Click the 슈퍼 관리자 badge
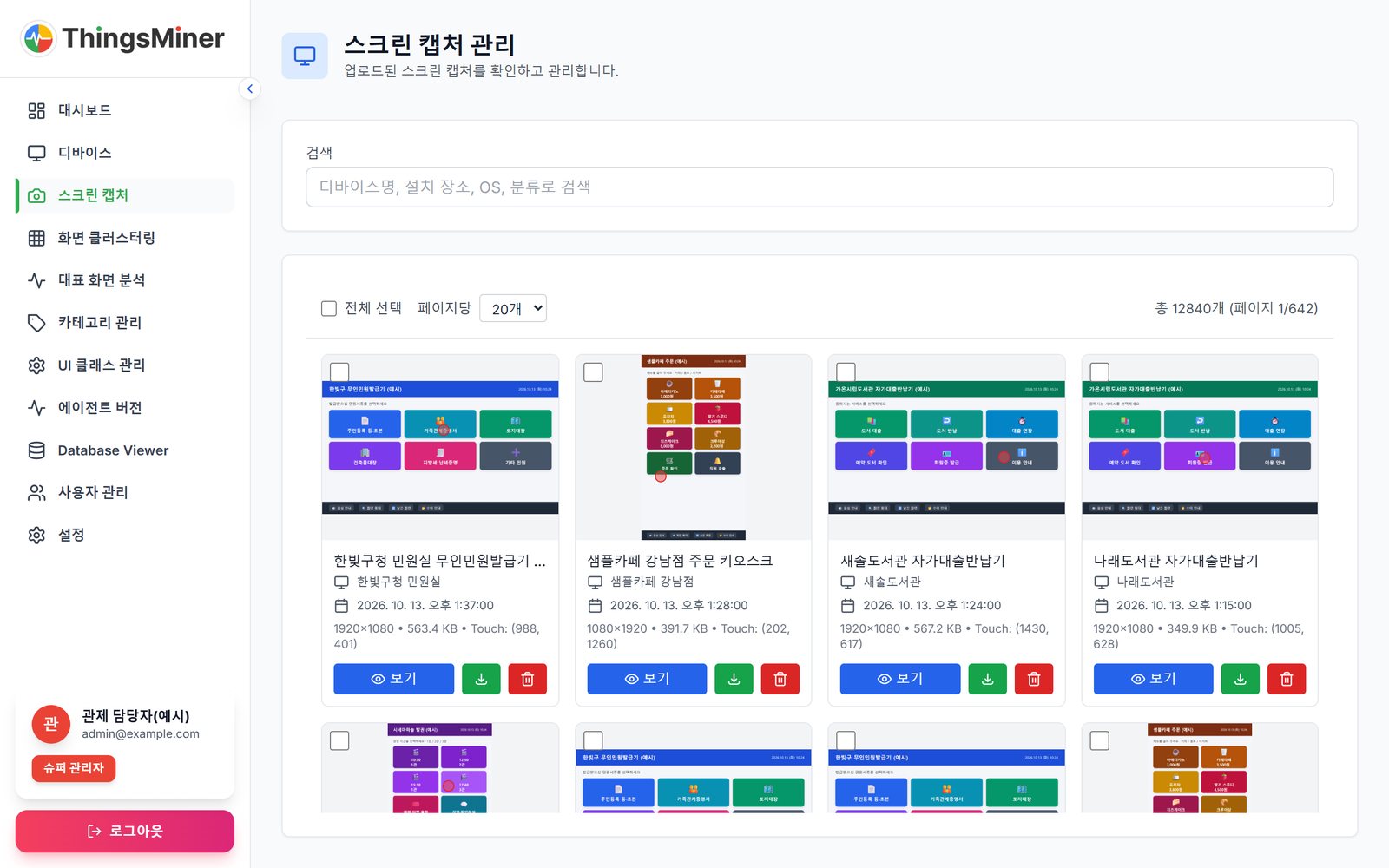The width and height of the screenshot is (1389, 868). [74, 768]
